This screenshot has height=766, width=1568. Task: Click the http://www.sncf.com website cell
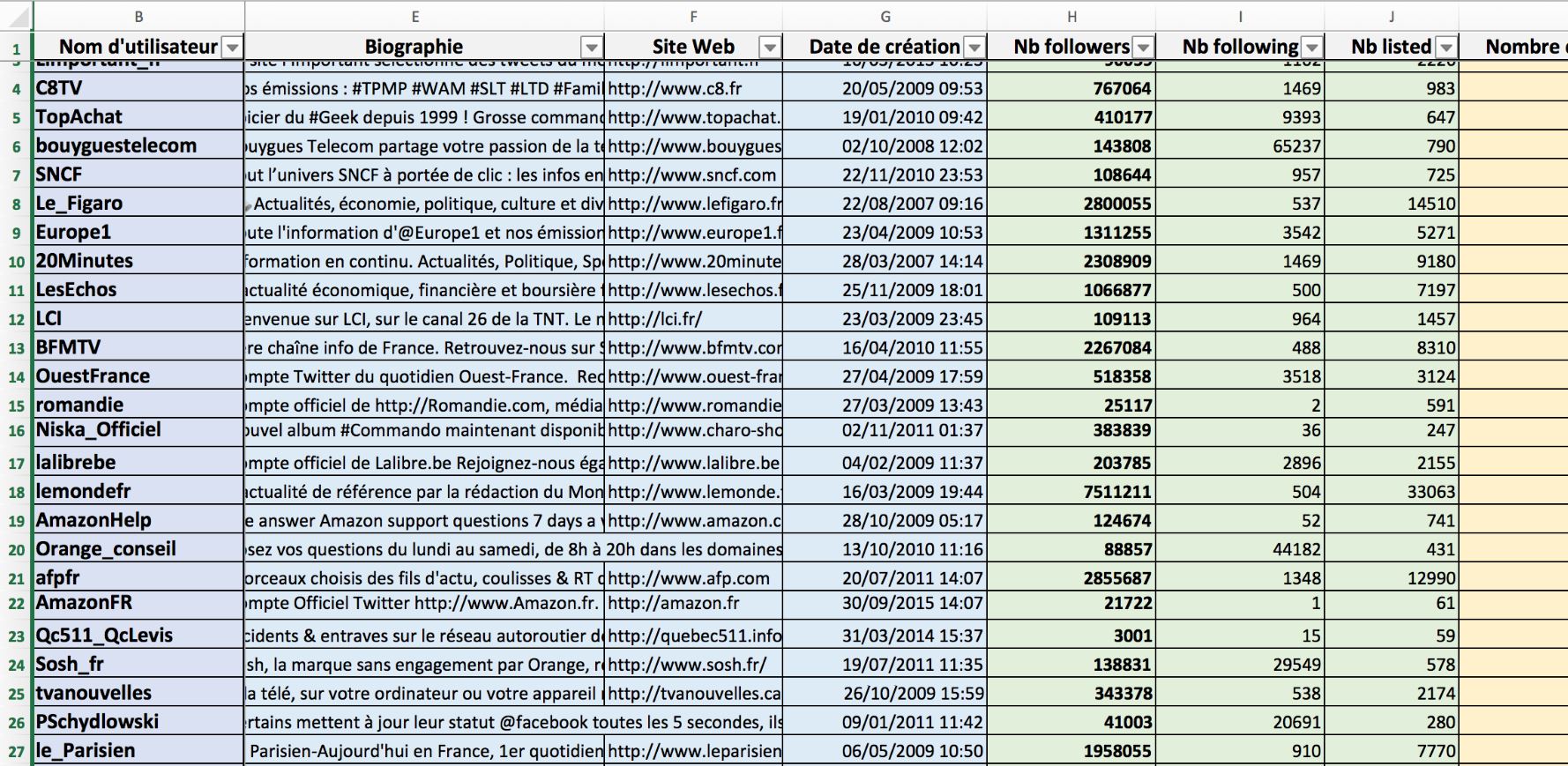tap(693, 175)
